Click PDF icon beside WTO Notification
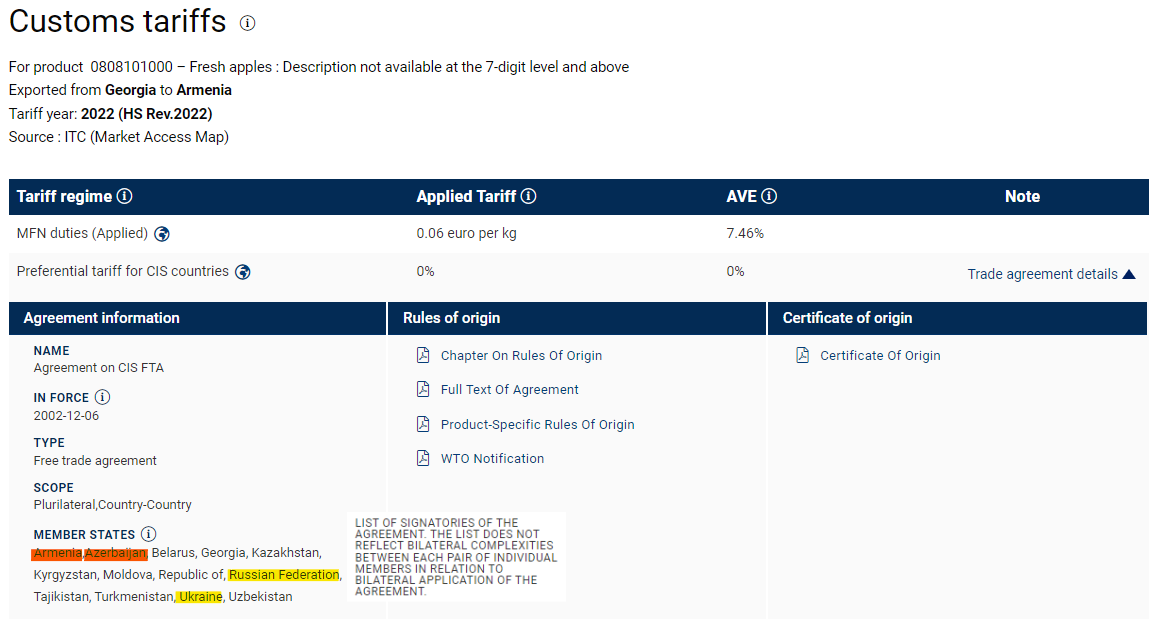This screenshot has height=619, width=1154. pyautogui.click(x=423, y=458)
